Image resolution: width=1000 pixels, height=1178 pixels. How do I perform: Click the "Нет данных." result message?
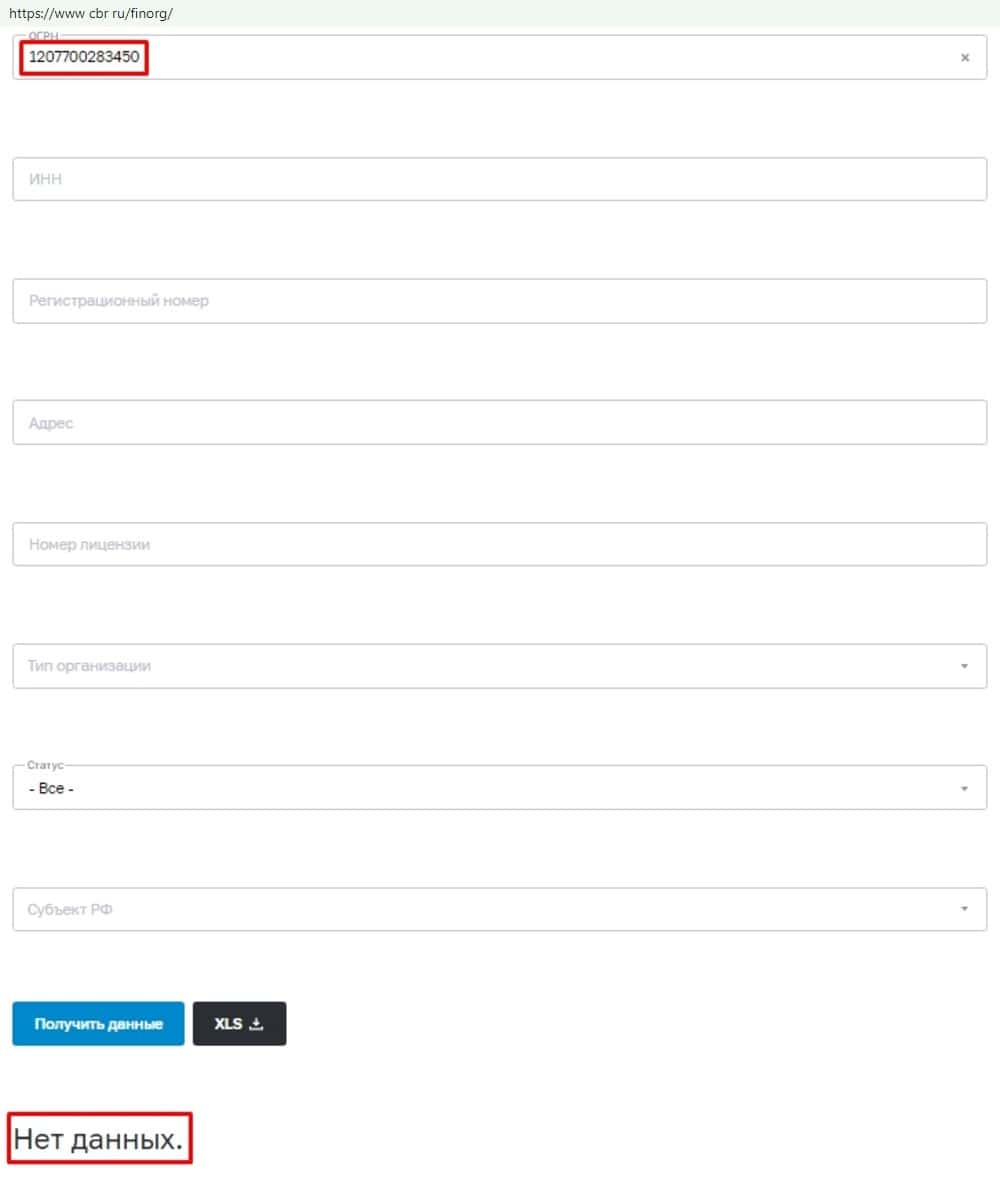click(x=98, y=1139)
